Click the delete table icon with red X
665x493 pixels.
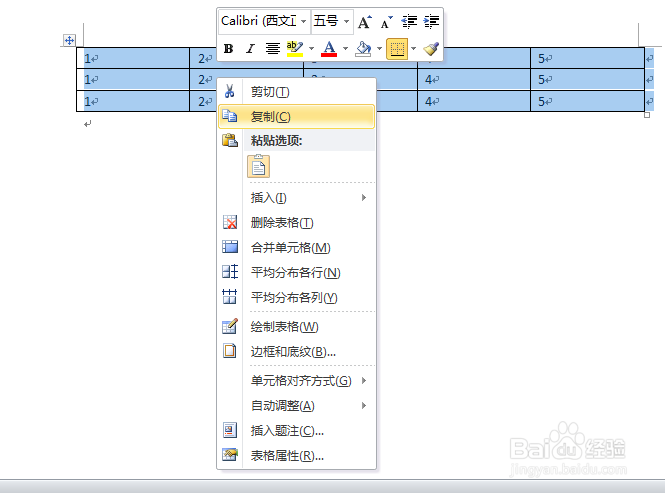click(230, 222)
